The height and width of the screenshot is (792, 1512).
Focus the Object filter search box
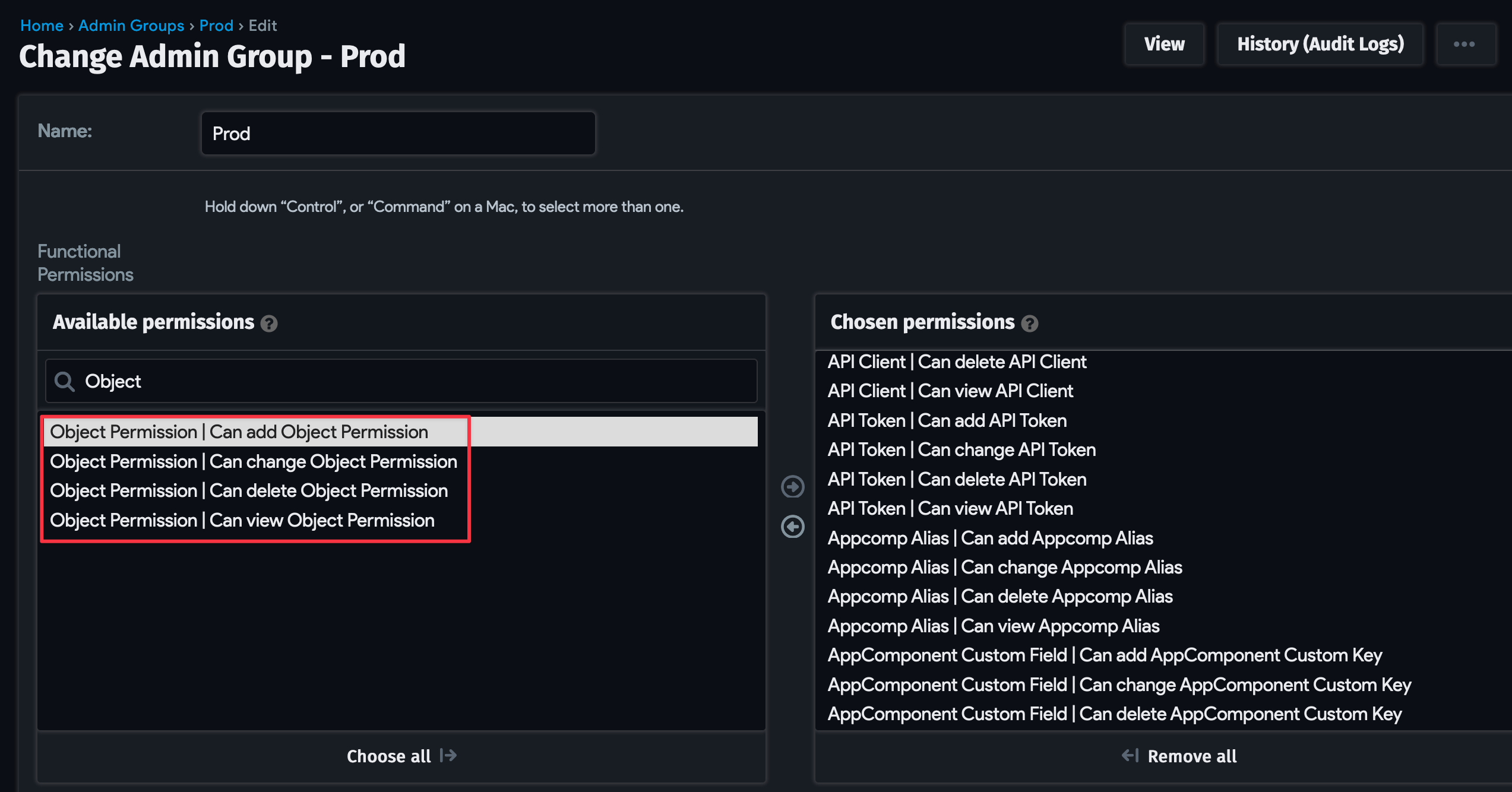416,381
